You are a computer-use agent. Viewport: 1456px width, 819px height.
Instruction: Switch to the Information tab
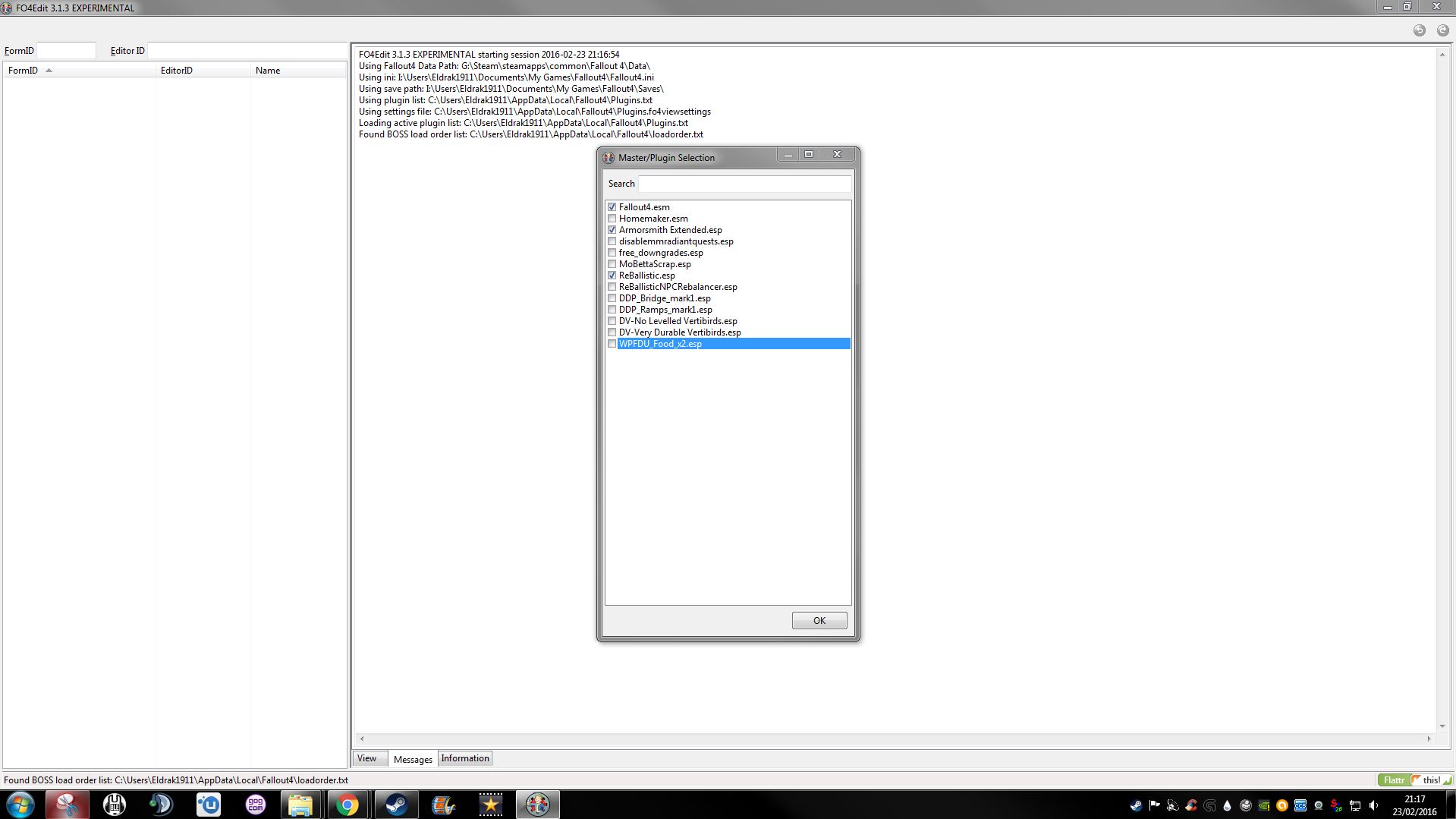pyautogui.click(x=465, y=758)
